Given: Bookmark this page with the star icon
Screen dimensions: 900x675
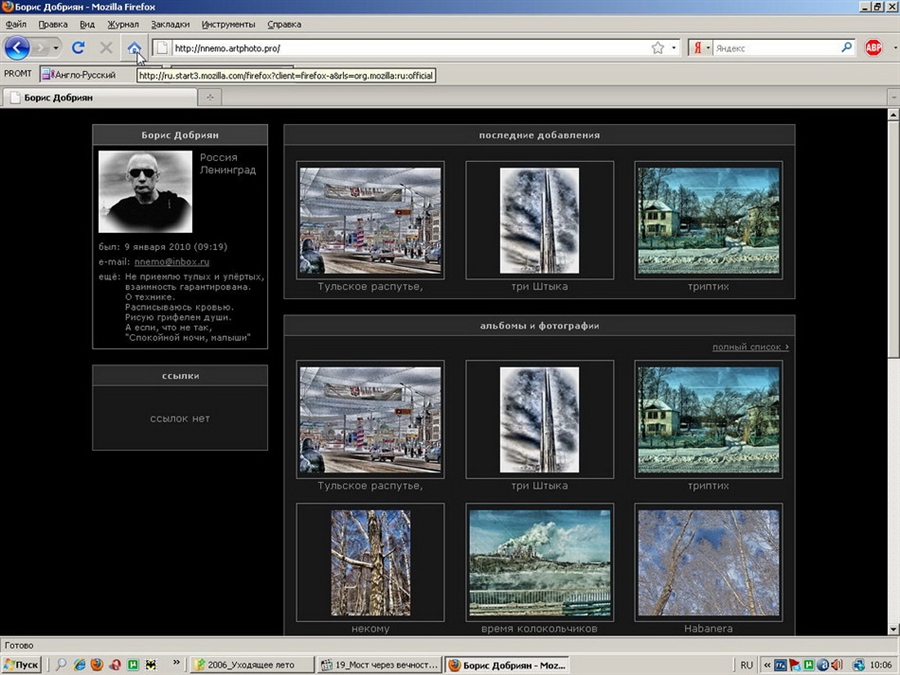Looking at the screenshot, I should pyautogui.click(x=658, y=47).
